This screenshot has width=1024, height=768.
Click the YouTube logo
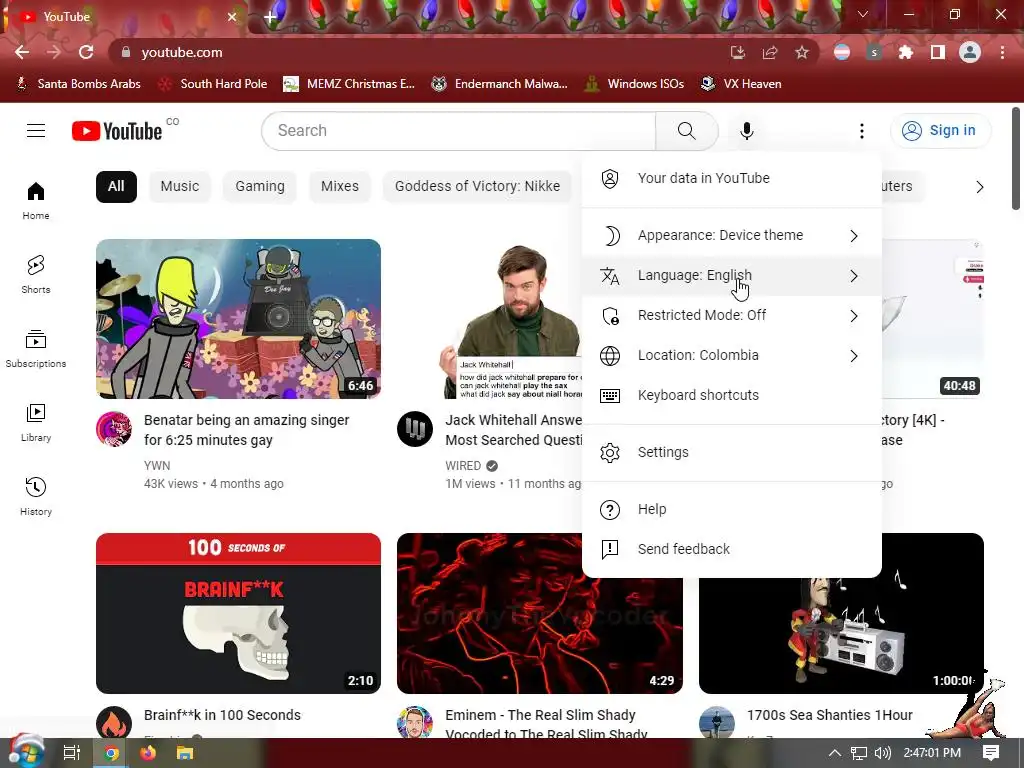pos(117,131)
